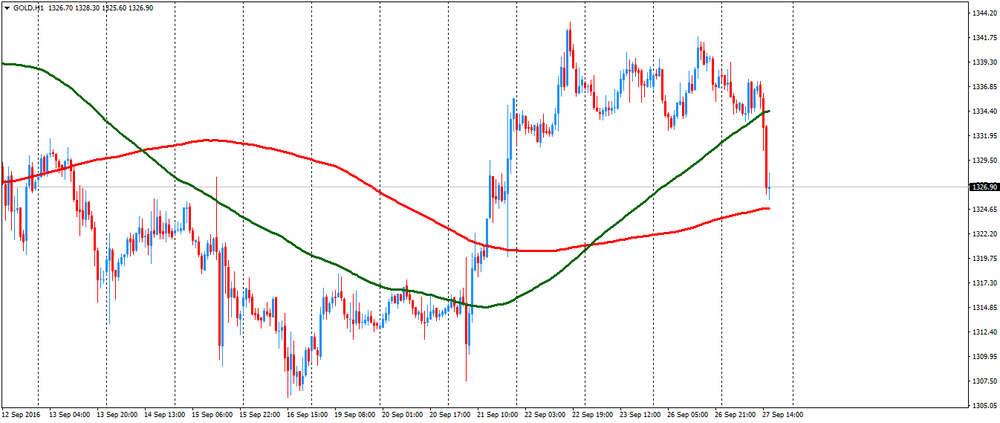Click the 22 Sep 03:00 time label

tap(544, 414)
